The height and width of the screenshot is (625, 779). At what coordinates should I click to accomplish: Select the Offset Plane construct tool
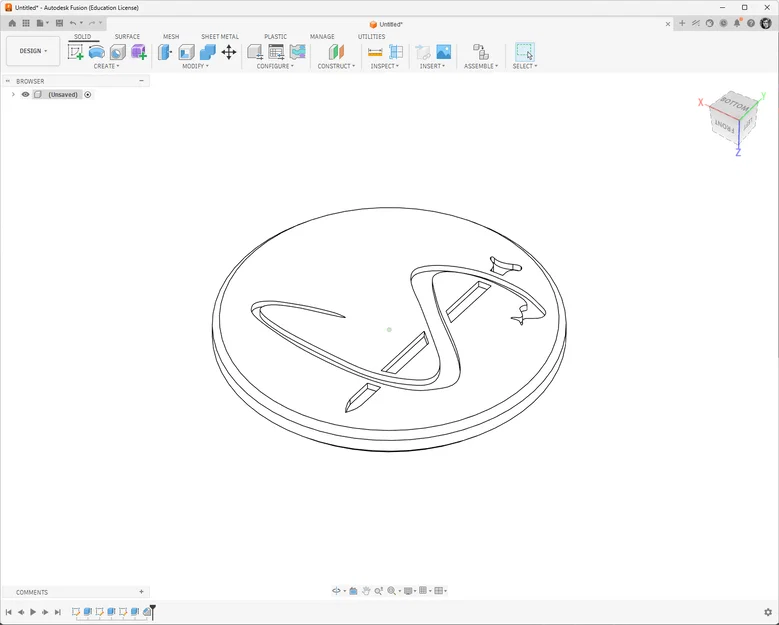pyautogui.click(x=336, y=52)
